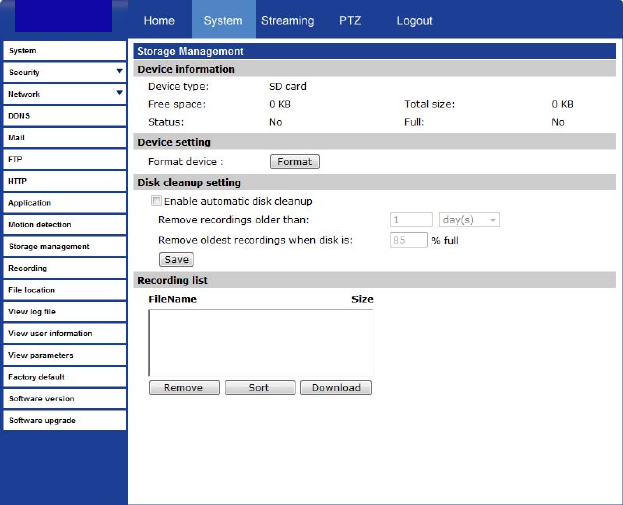
Task: Go to Software upgrade page
Action: pos(63,421)
